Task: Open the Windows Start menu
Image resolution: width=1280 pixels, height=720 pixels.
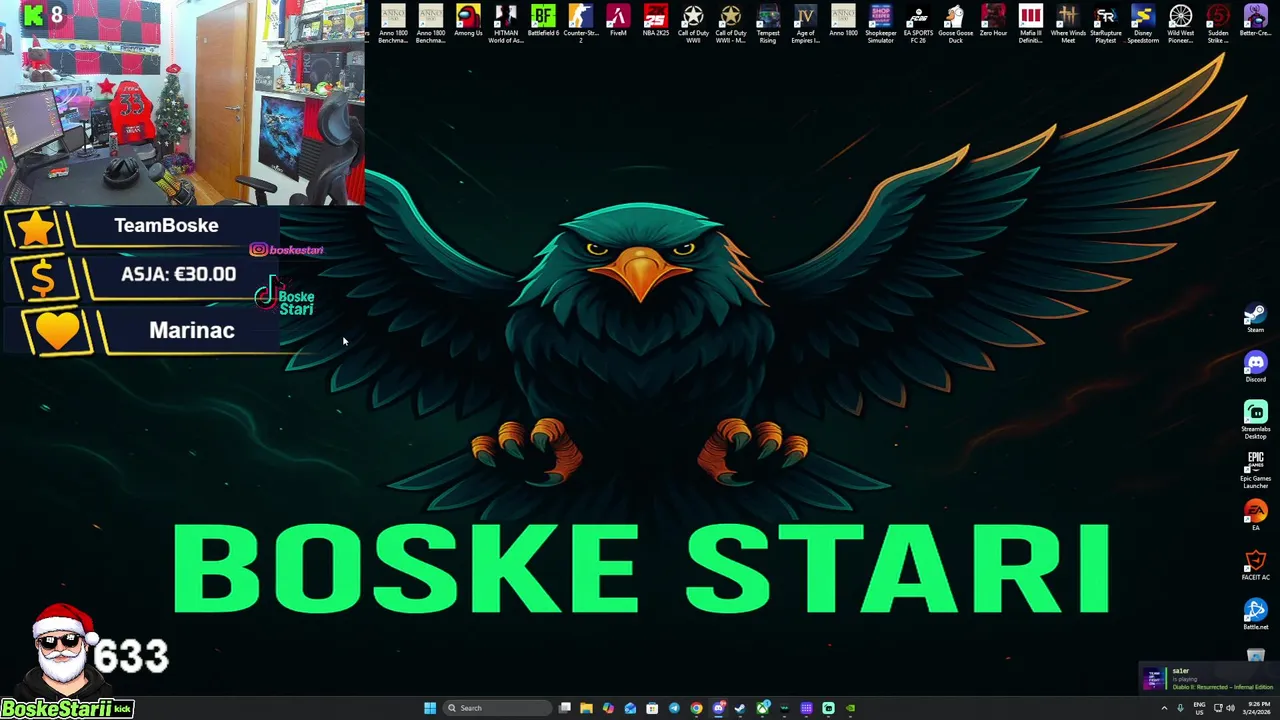Action: pos(430,708)
